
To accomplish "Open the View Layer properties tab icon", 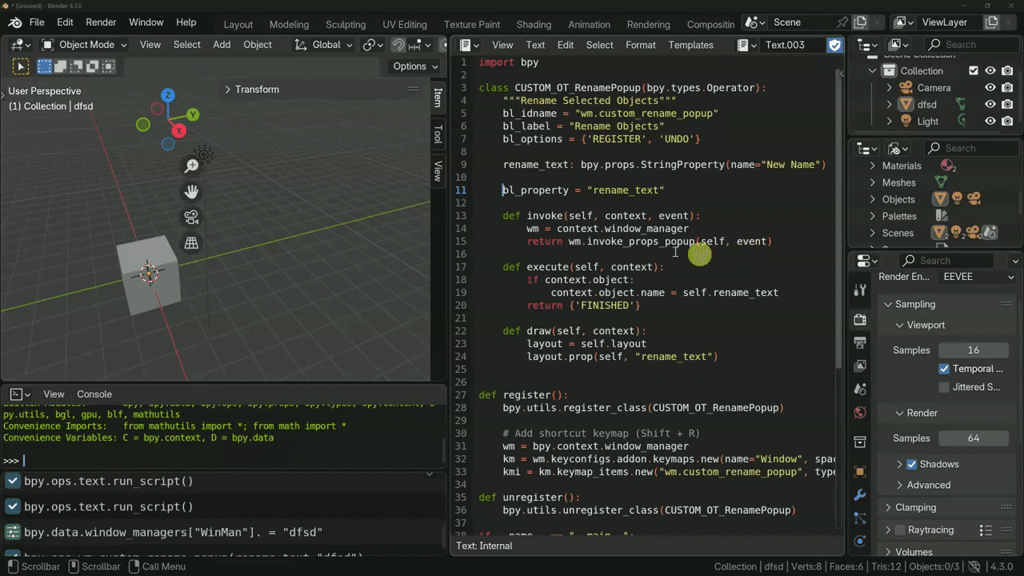I will point(860,366).
